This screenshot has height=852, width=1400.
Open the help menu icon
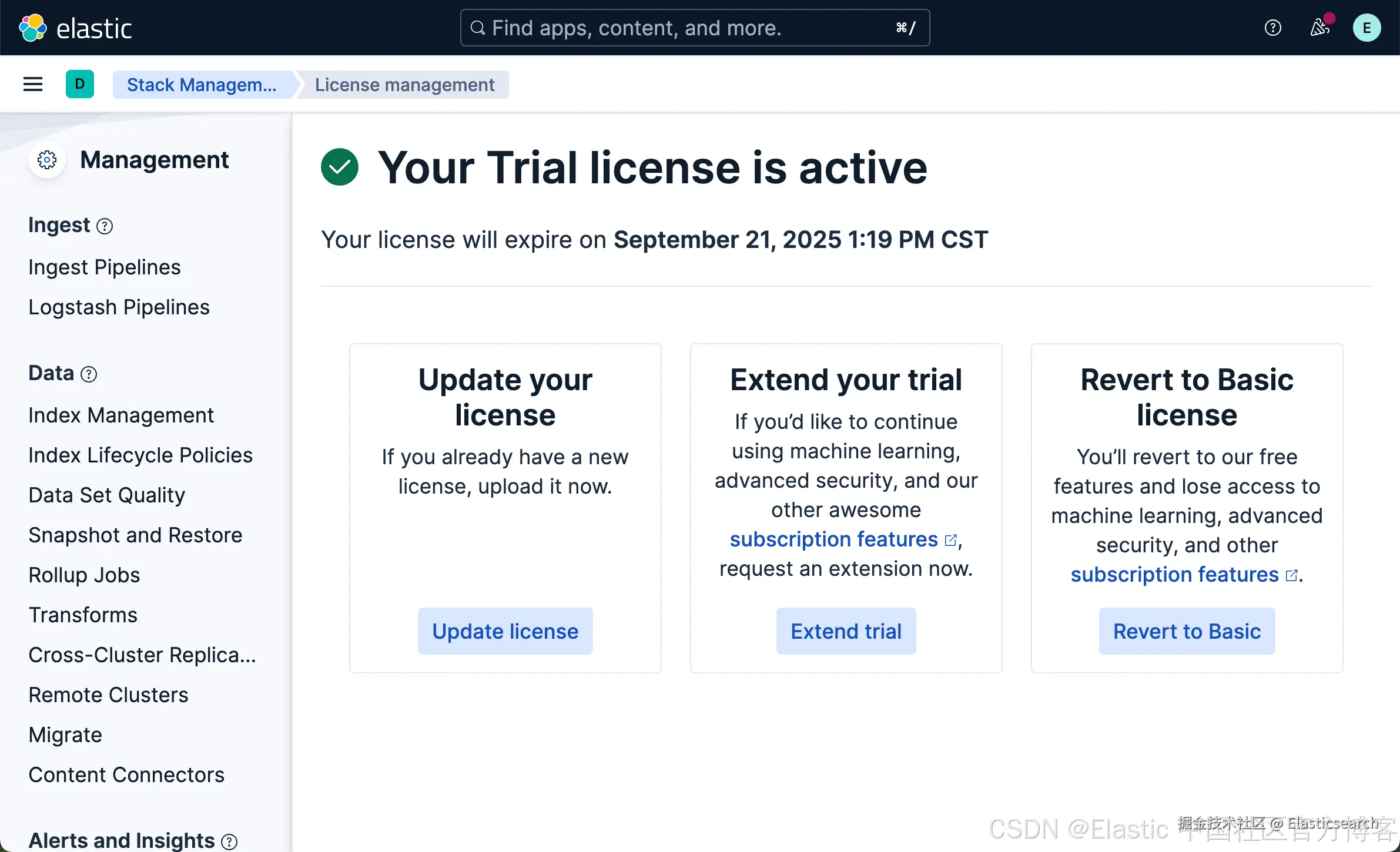click(x=1272, y=28)
